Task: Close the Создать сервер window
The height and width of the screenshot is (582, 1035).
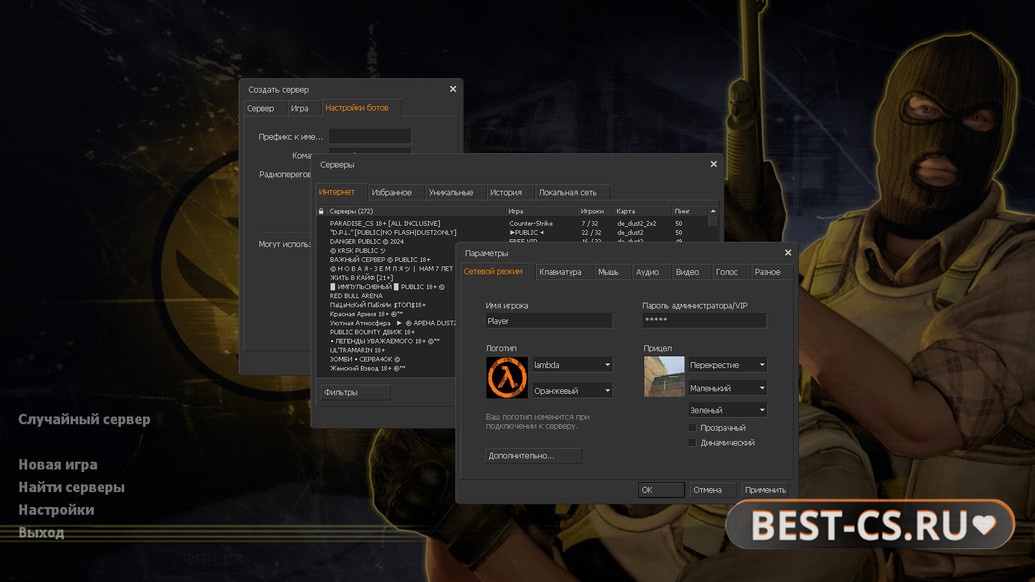Action: coord(453,89)
